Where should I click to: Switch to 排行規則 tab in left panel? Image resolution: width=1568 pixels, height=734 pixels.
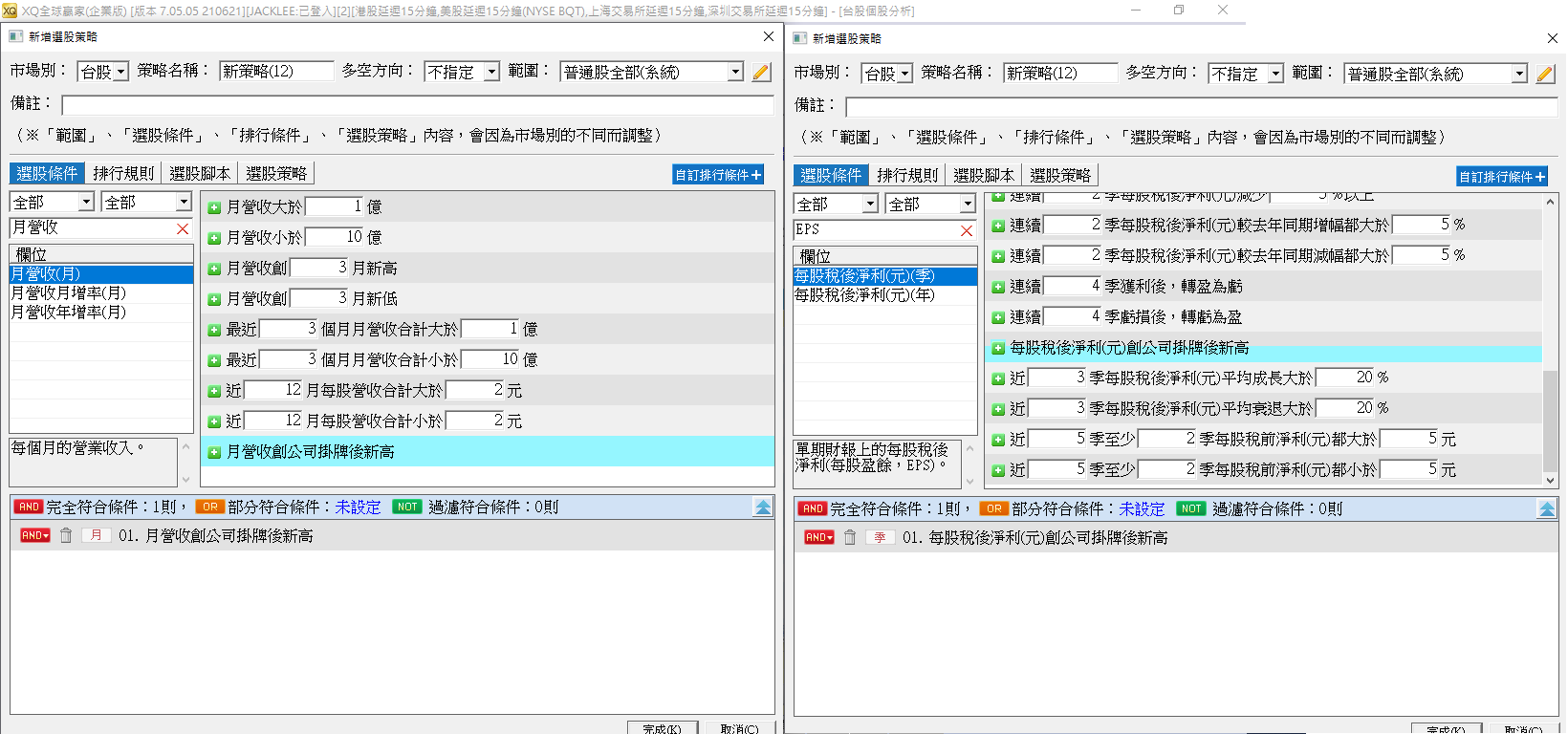123,173
